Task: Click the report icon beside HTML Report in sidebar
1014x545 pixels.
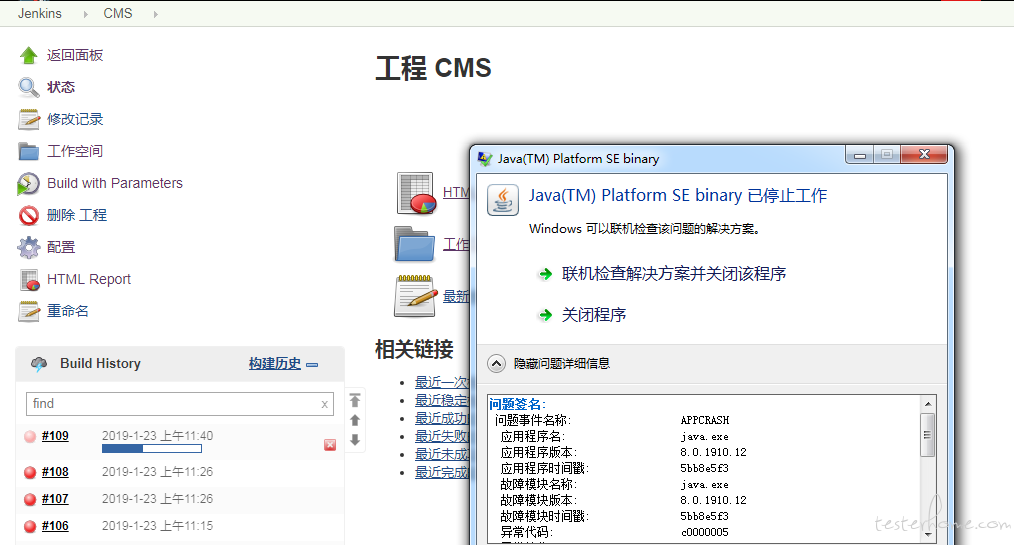Action: click(x=30, y=280)
